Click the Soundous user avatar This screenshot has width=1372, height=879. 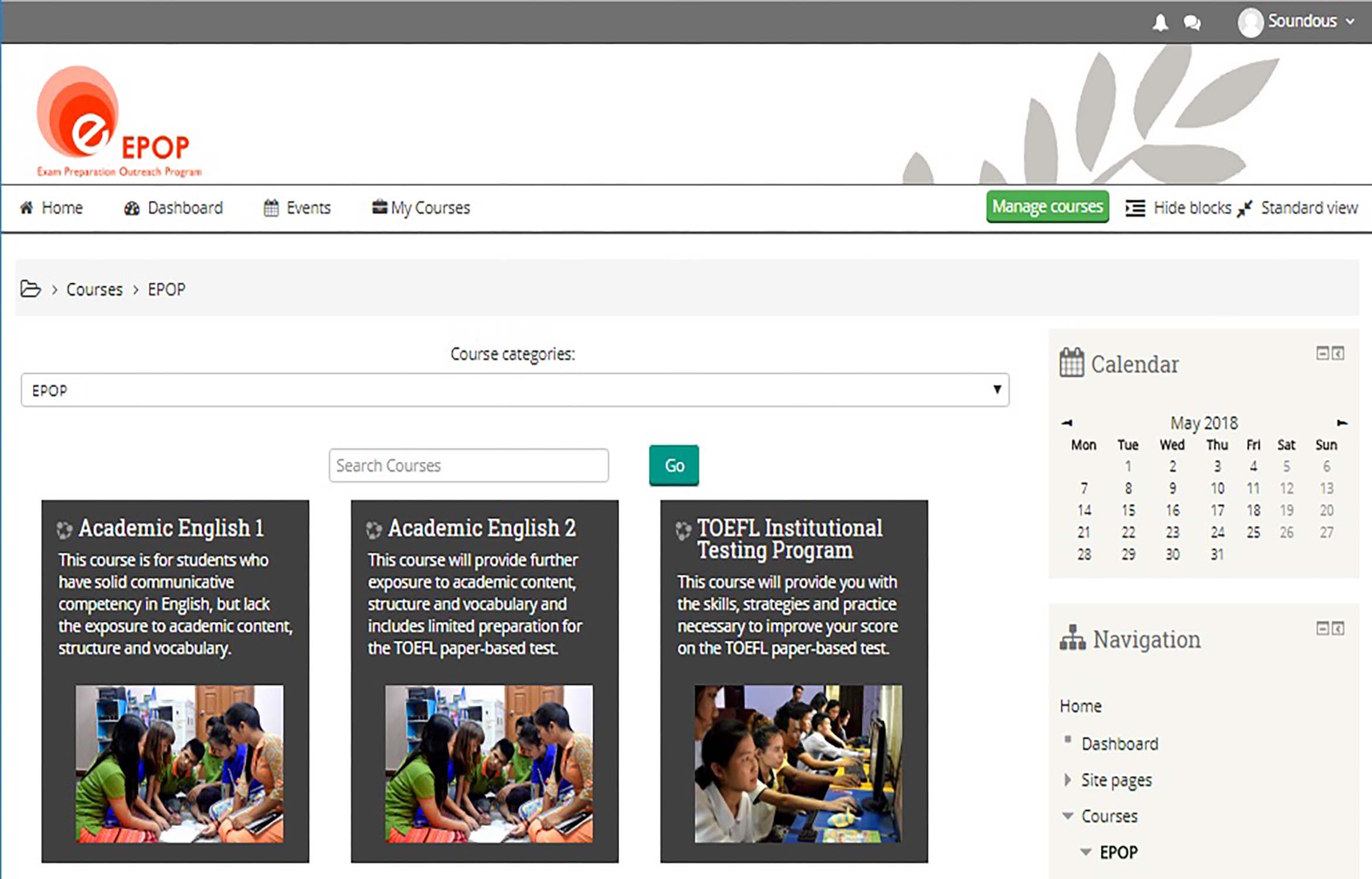tap(1250, 22)
